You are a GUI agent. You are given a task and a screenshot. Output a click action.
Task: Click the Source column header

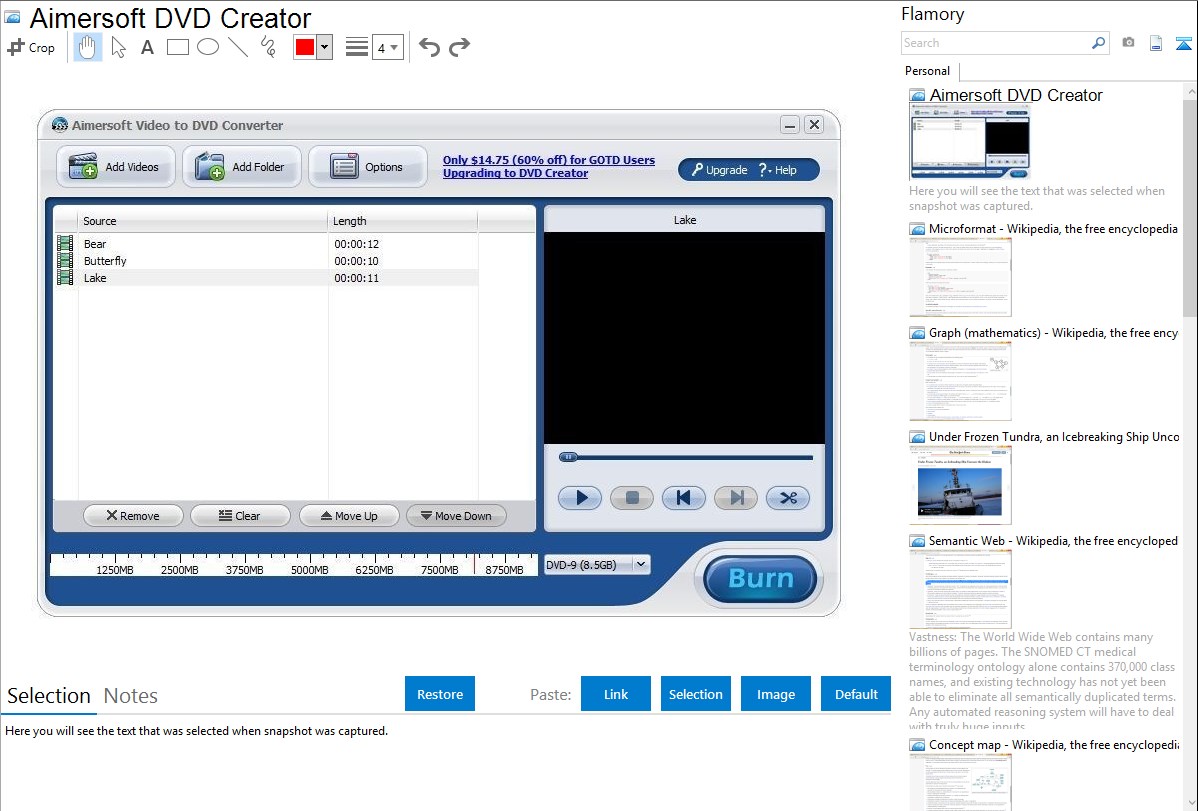[x=202, y=221]
